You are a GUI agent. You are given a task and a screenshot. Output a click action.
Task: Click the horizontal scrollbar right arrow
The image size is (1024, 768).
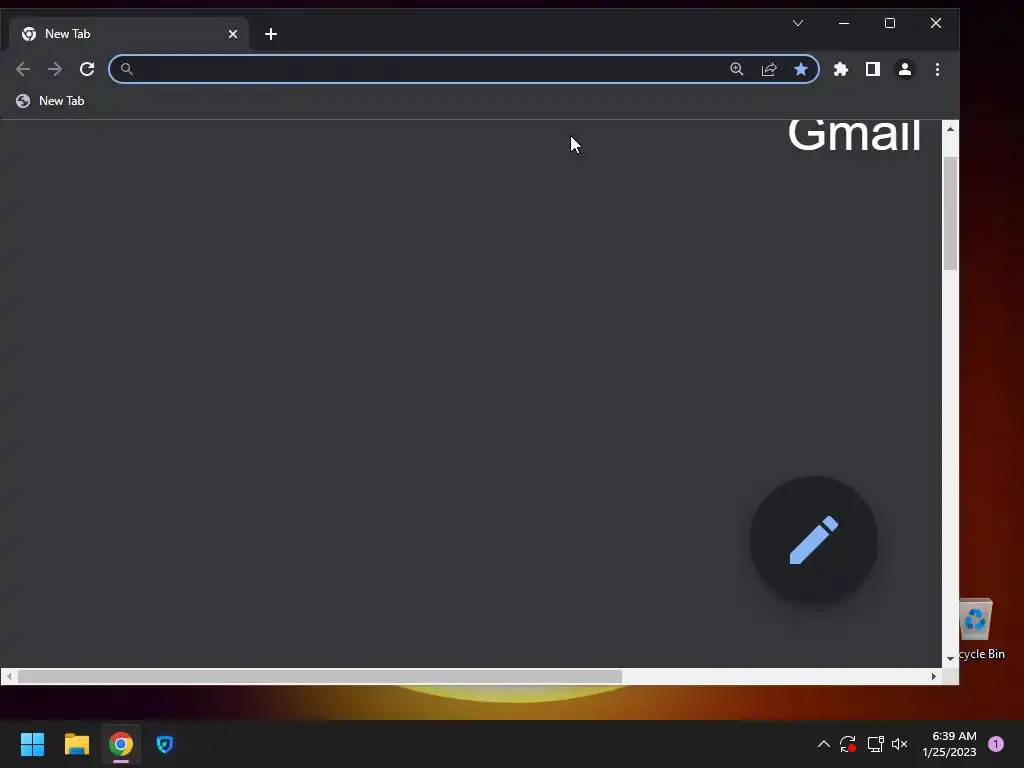934,677
